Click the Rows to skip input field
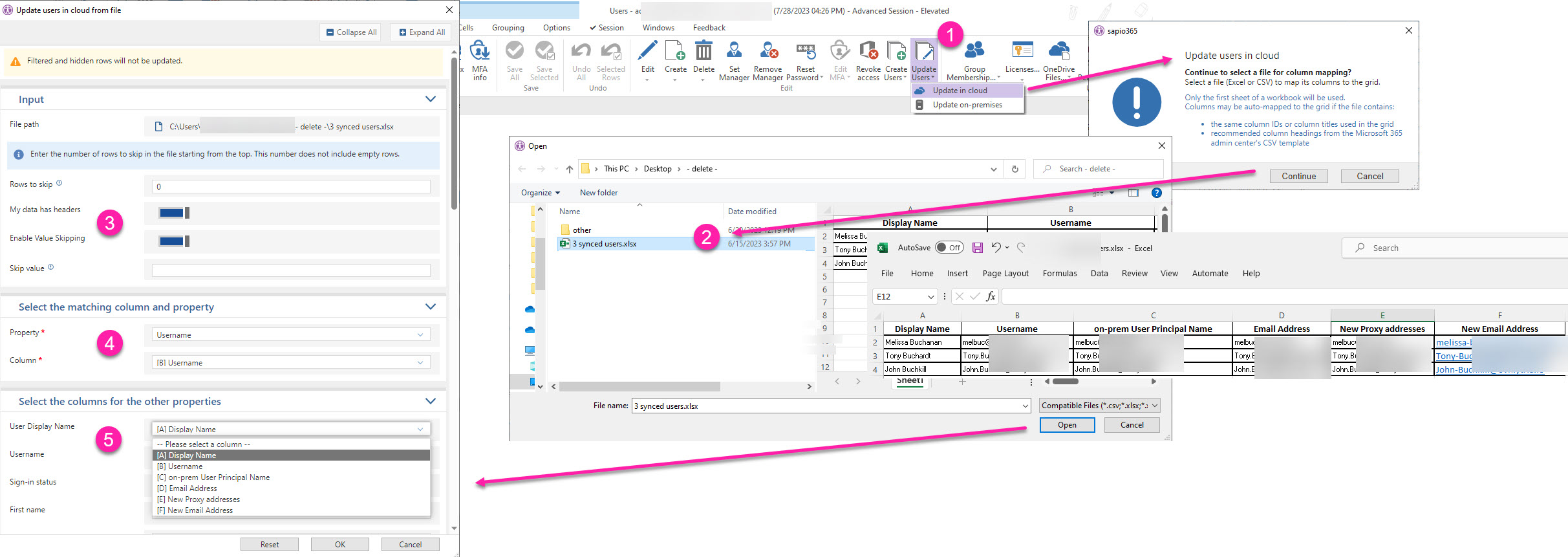 290,186
